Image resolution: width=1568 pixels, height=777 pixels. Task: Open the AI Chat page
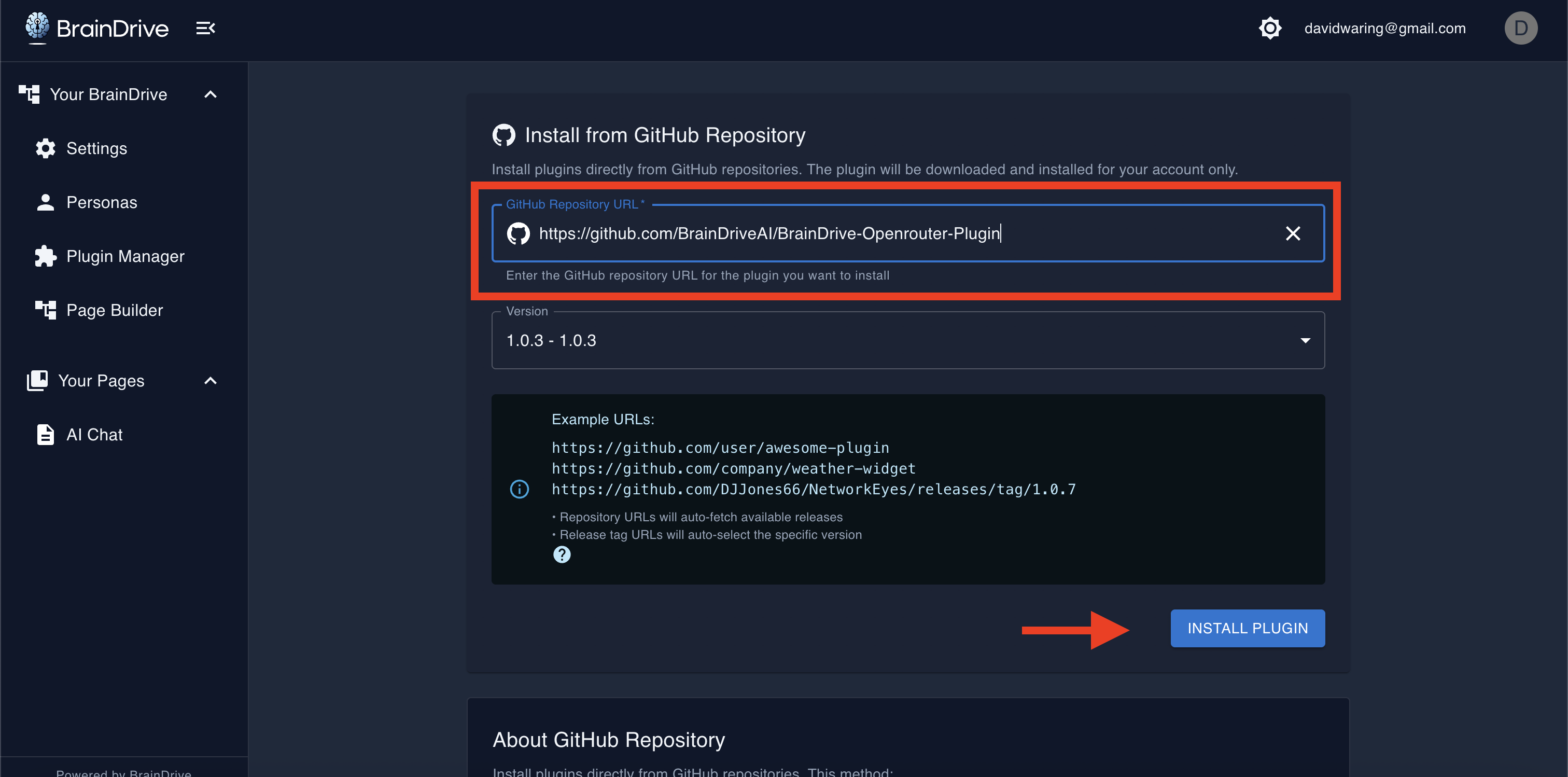pyautogui.click(x=94, y=435)
